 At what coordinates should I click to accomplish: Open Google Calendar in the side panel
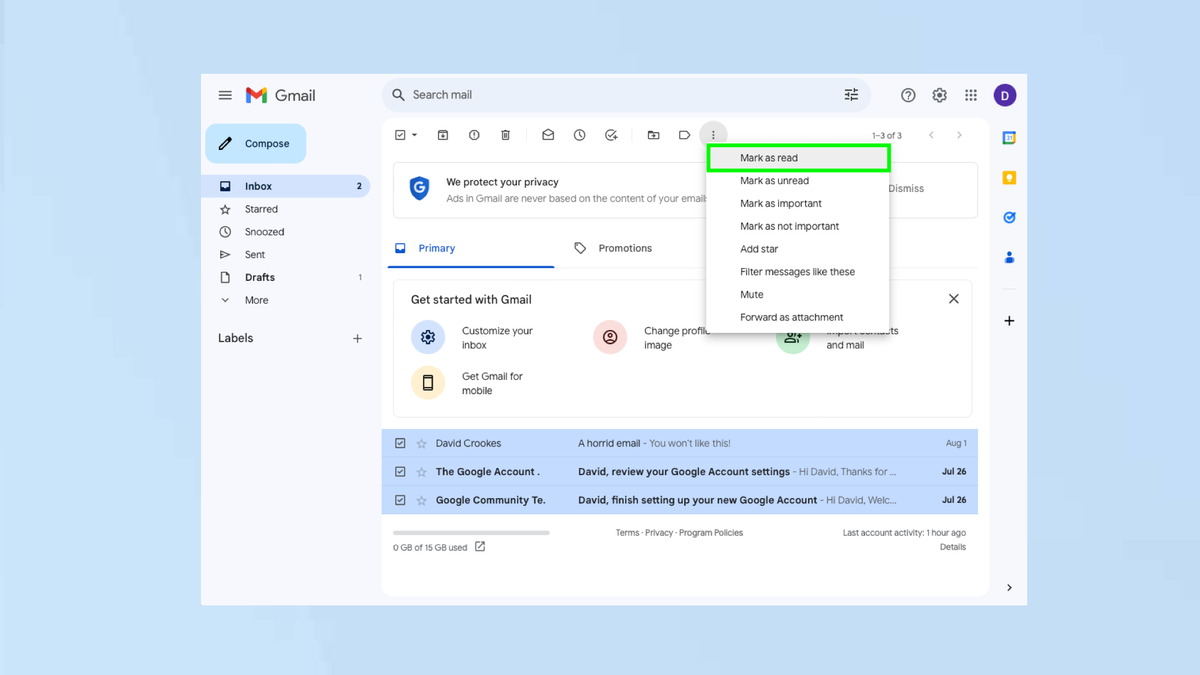[1008, 135]
